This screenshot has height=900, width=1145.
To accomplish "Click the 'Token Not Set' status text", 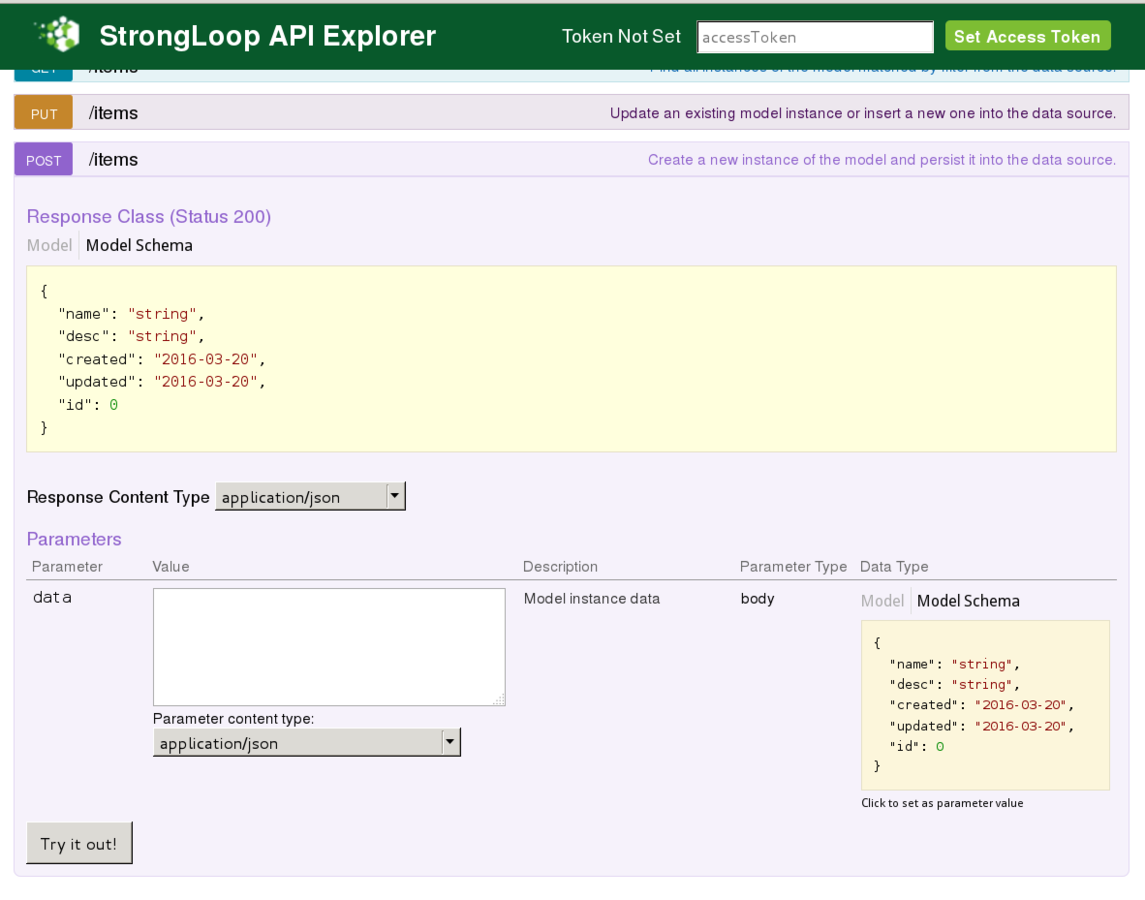I will coord(621,37).
